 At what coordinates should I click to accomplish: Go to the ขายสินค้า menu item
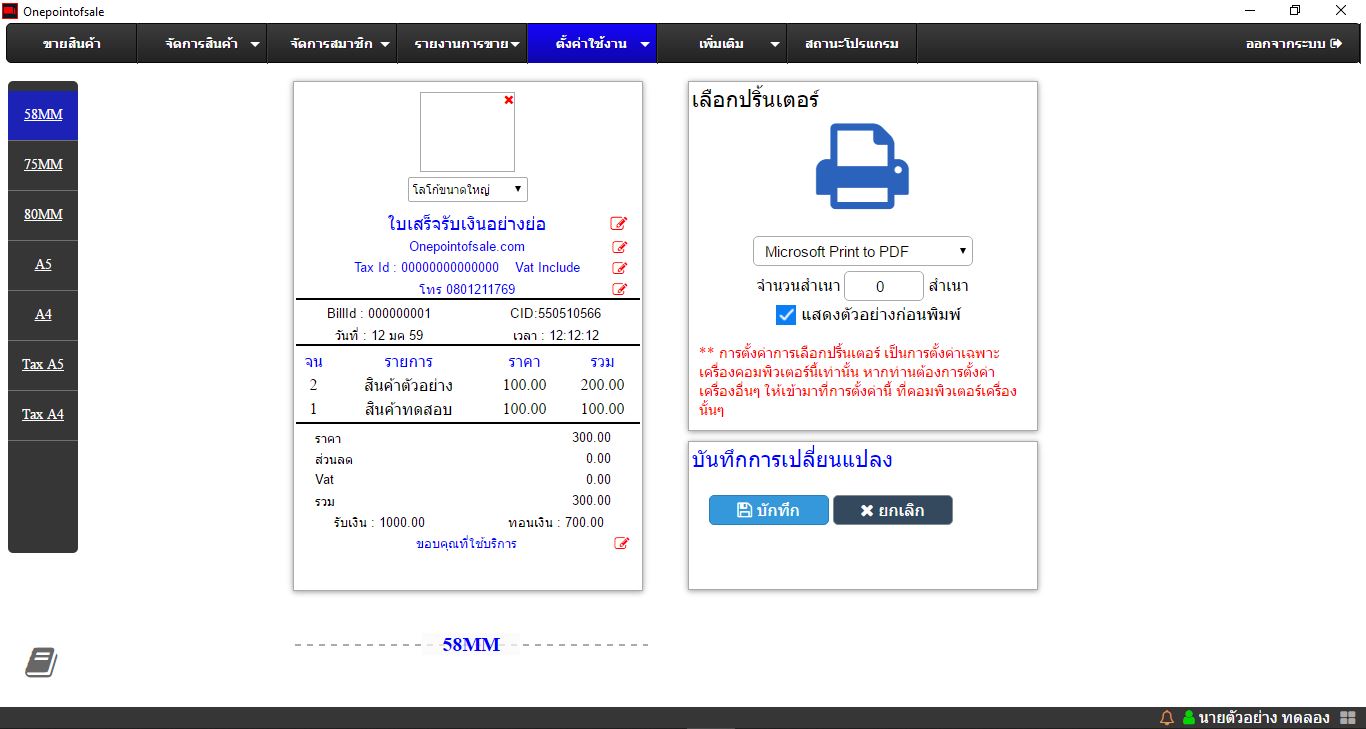pos(72,44)
